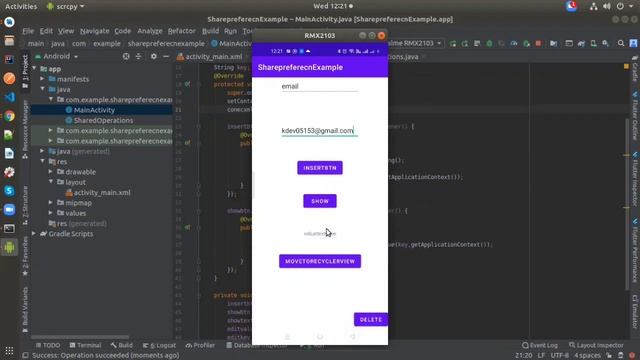Select activity_main.xml in project tree
Screen dimensions: 640x360
pyautogui.click(x=102, y=192)
